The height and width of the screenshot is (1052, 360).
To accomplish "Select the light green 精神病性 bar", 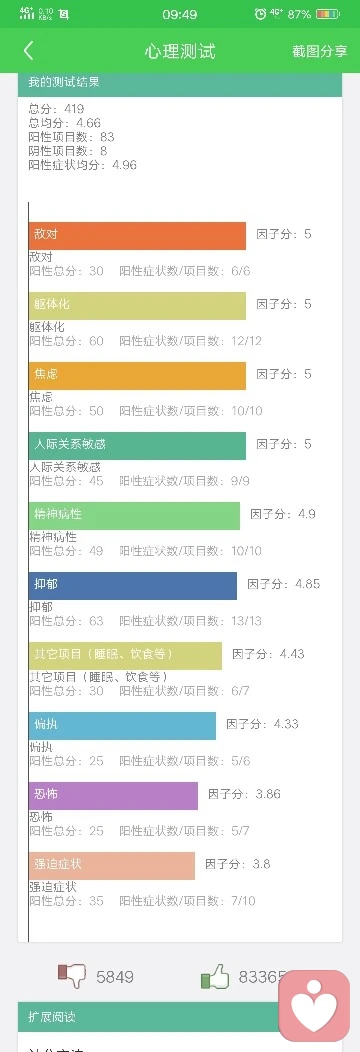I will tap(134, 515).
